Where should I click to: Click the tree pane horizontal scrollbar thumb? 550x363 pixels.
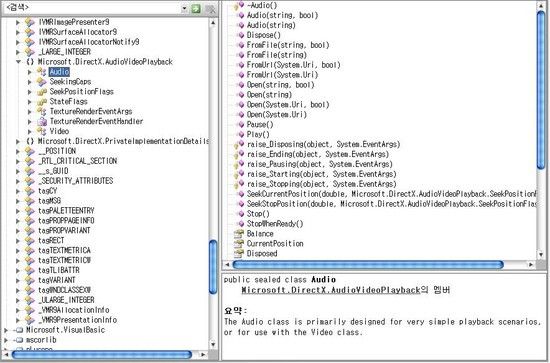(x=102, y=355)
